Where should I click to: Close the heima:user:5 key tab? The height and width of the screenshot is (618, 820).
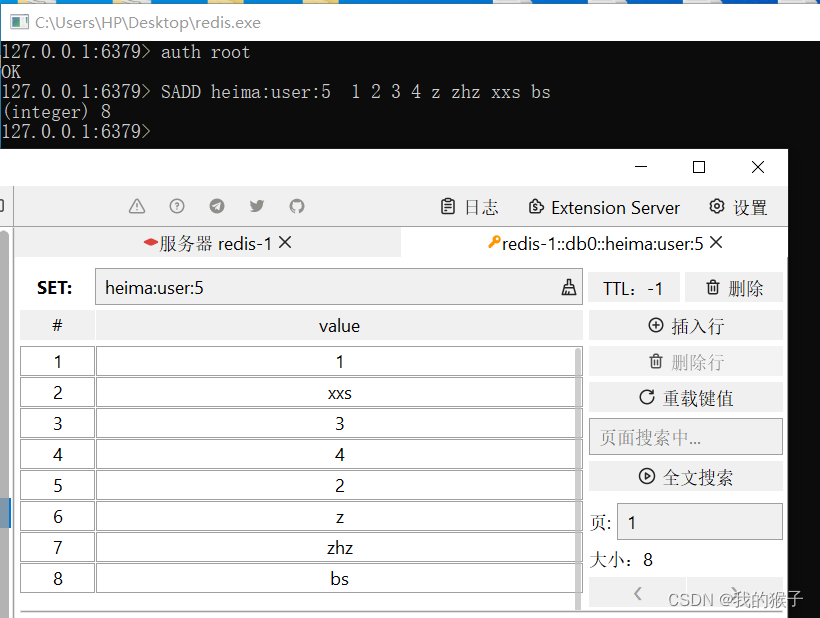click(714, 242)
